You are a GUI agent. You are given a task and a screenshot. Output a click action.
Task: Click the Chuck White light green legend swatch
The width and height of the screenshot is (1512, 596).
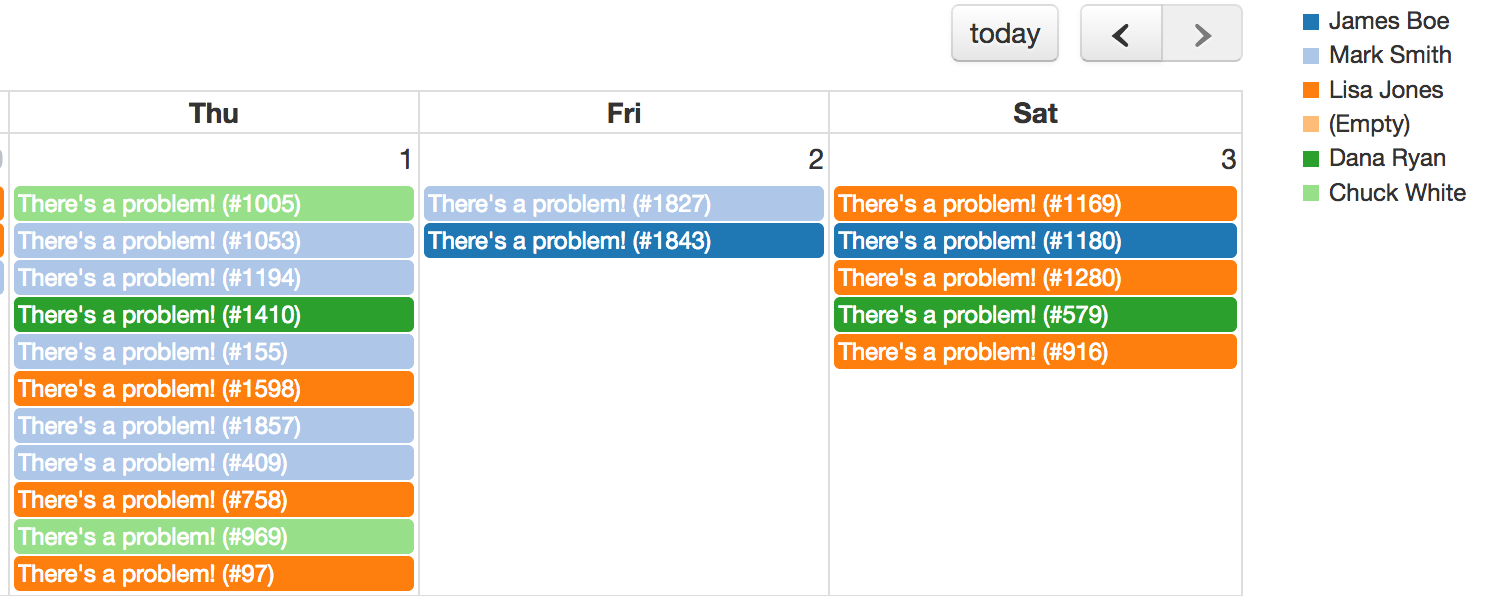pyautogui.click(x=1308, y=192)
